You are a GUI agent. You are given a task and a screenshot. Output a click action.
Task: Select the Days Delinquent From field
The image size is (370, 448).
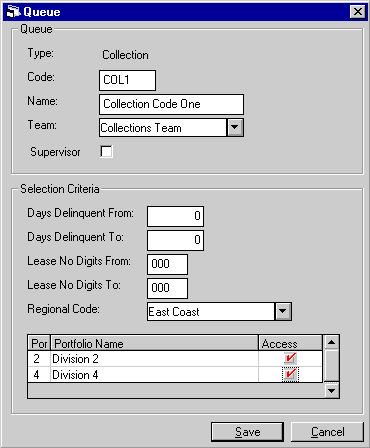[x=175, y=216]
